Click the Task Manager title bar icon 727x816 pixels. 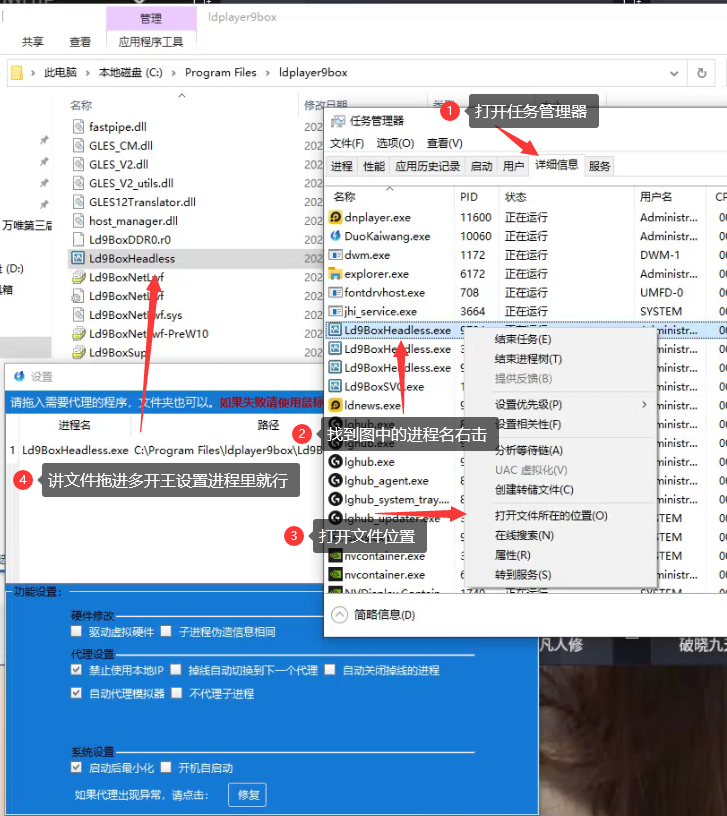point(338,121)
